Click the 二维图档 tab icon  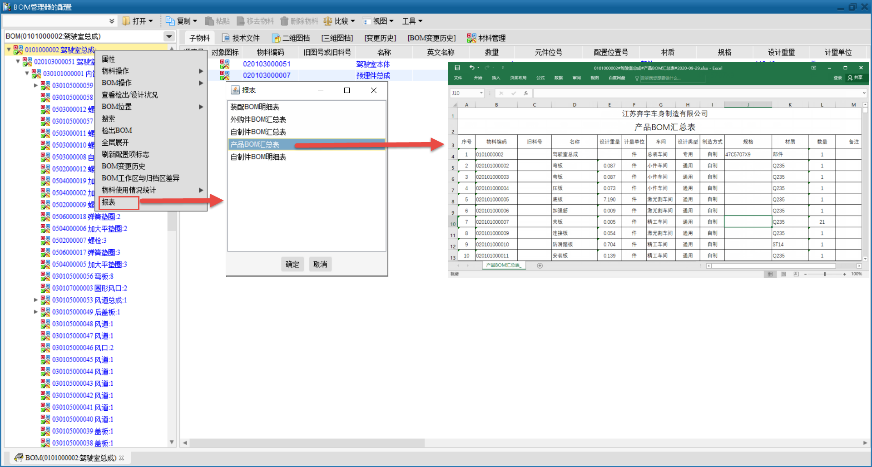tap(273, 38)
